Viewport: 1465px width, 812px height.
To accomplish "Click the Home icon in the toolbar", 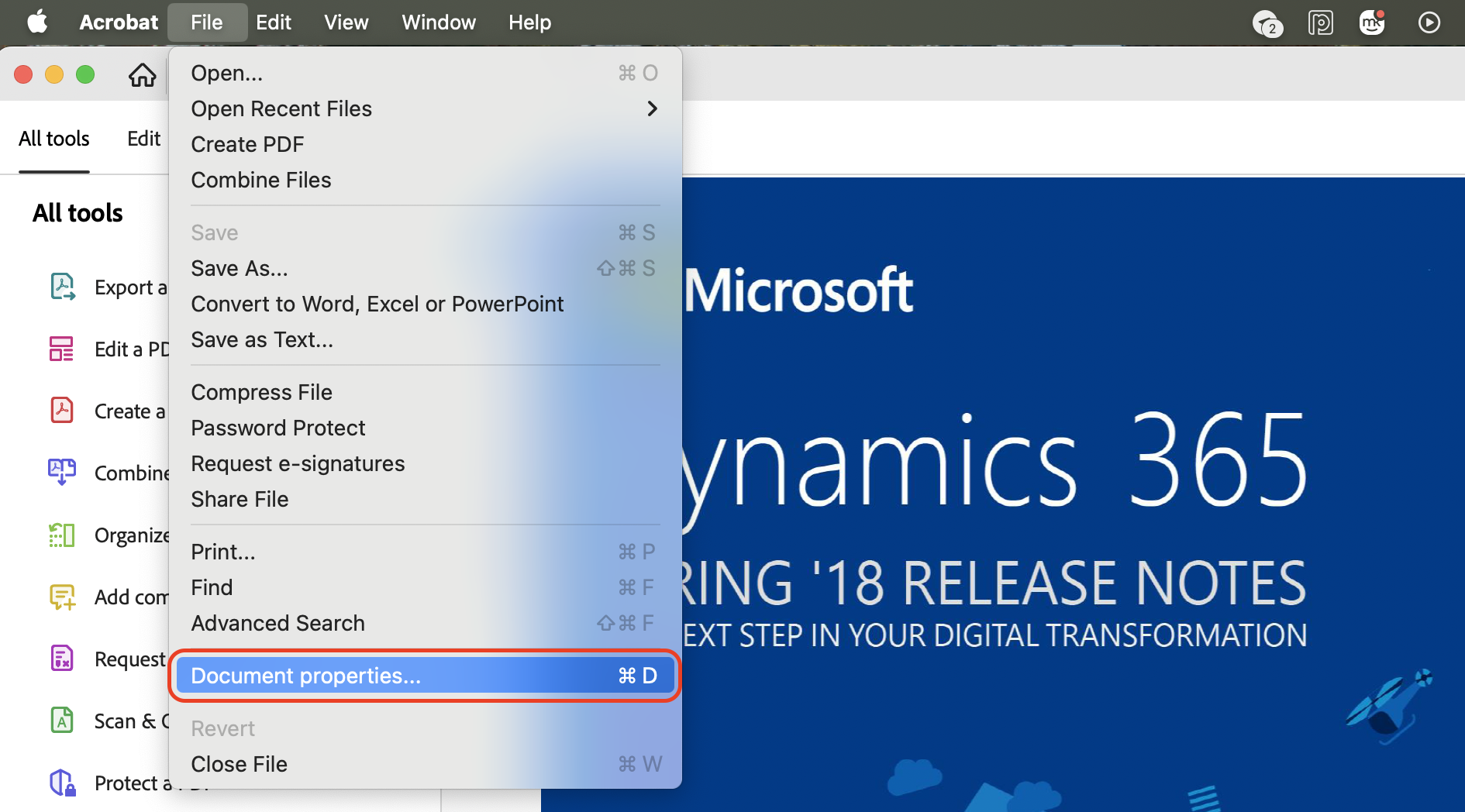I will point(142,74).
